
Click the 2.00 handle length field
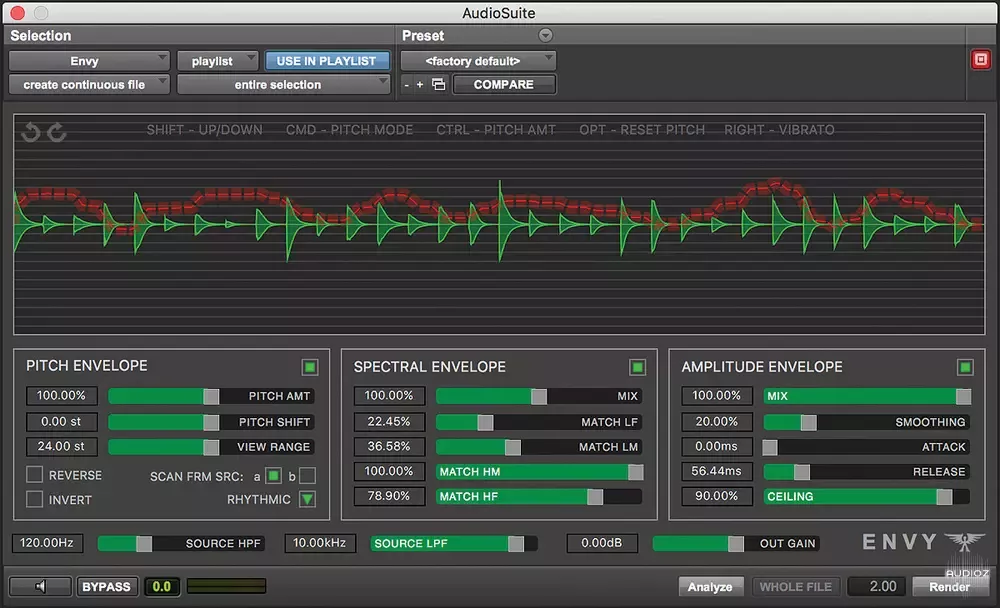pyautogui.click(x=876, y=586)
